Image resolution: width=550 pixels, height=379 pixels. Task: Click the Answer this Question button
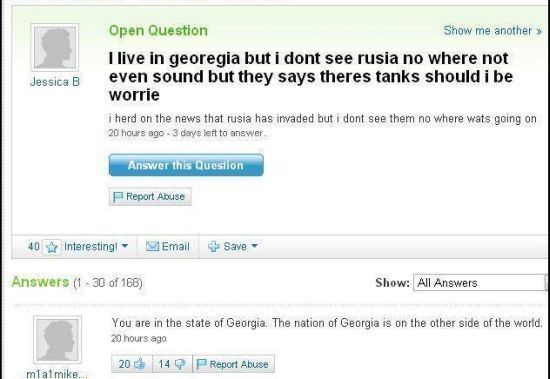(186, 165)
